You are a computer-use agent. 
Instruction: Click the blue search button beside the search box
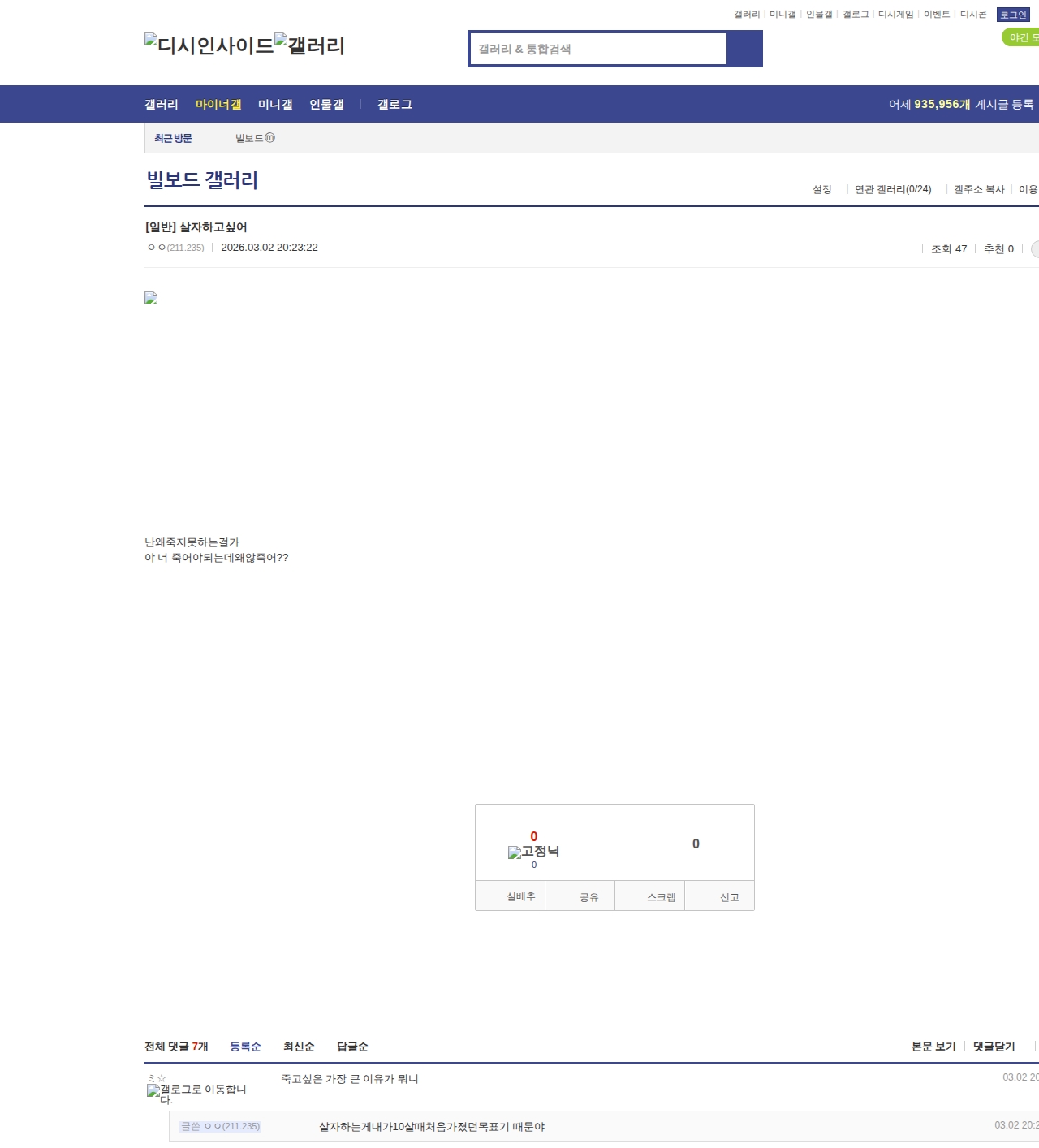coord(744,49)
